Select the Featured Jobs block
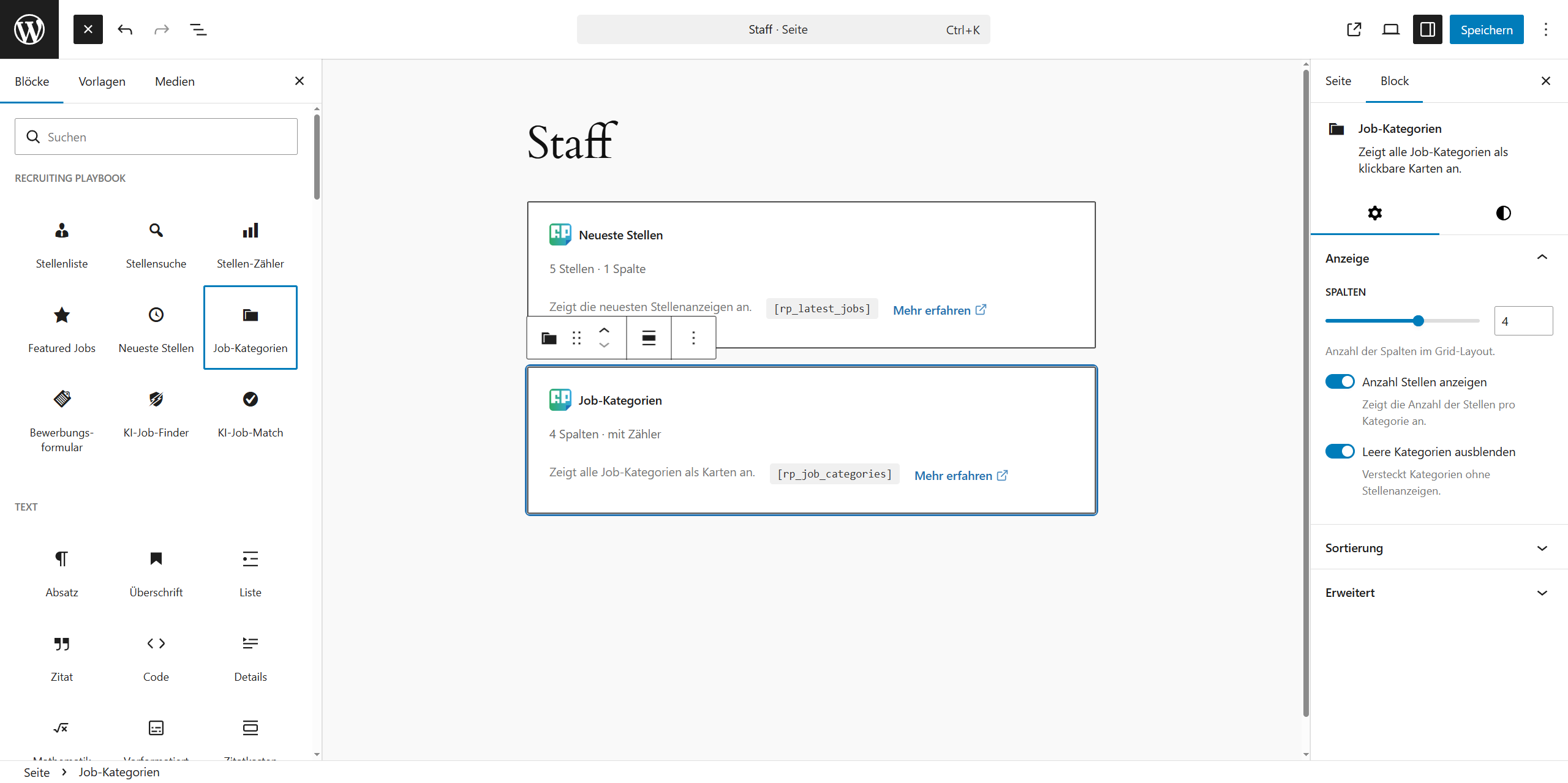This screenshot has width=1568, height=783. [x=61, y=328]
